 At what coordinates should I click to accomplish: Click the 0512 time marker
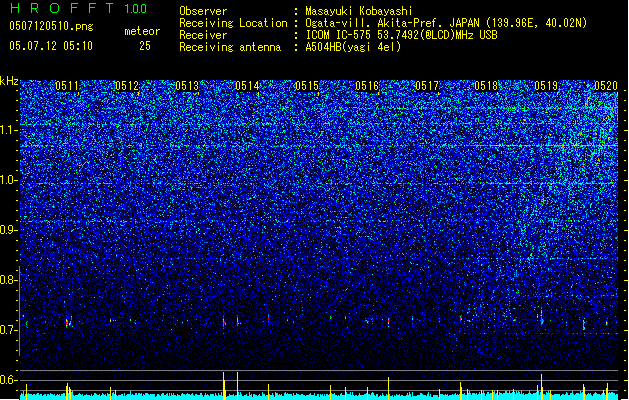(x=127, y=86)
